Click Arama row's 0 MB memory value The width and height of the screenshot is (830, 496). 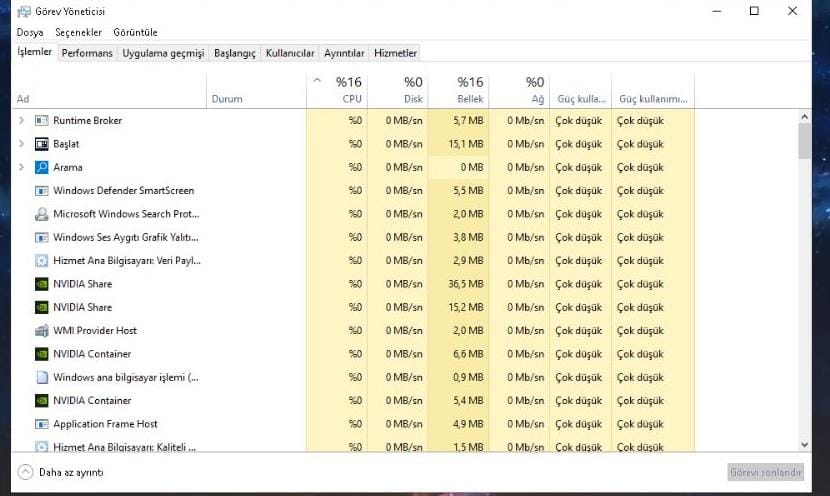(472, 167)
